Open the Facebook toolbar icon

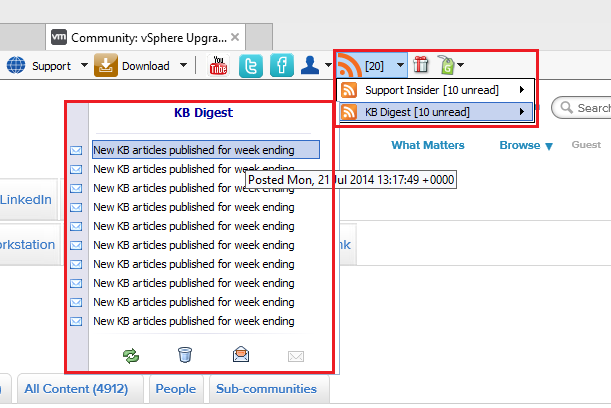click(282, 65)
